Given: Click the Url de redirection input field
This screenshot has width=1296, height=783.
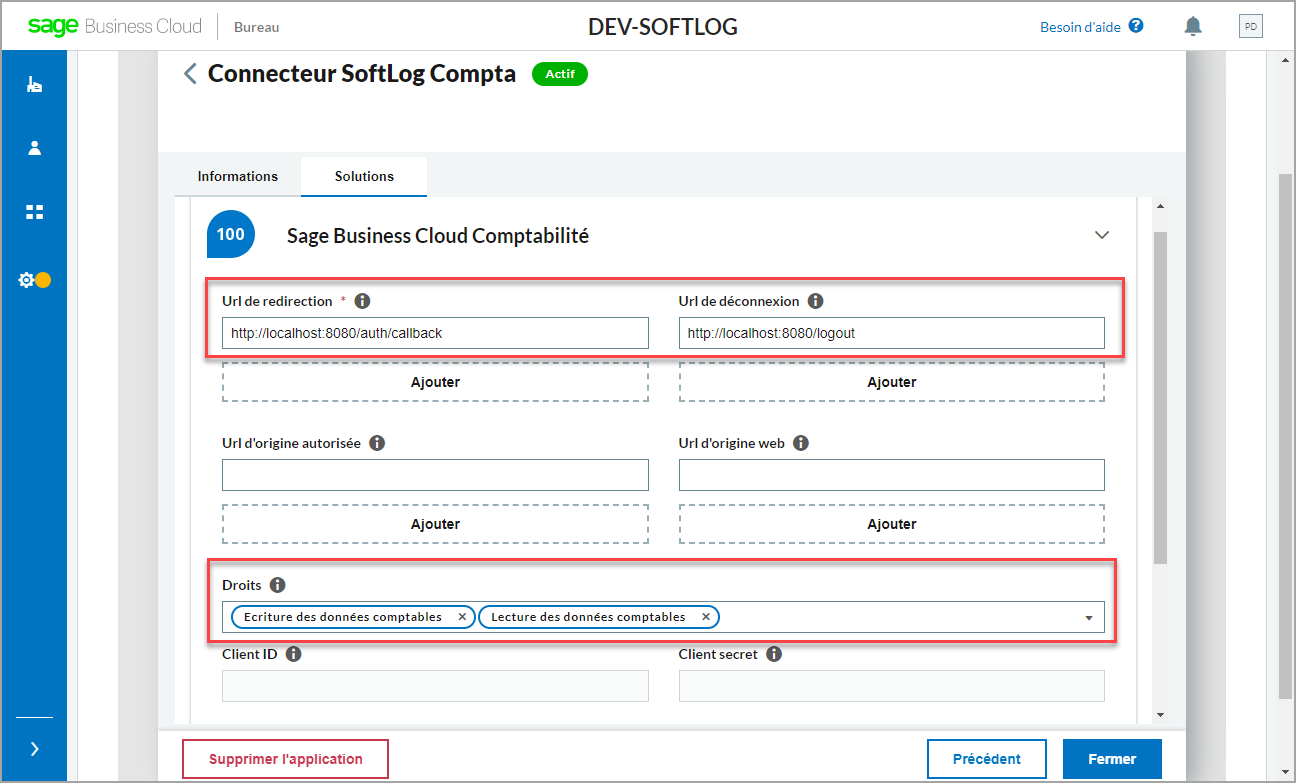Looking at the screenshot, I should pos(435,333).
